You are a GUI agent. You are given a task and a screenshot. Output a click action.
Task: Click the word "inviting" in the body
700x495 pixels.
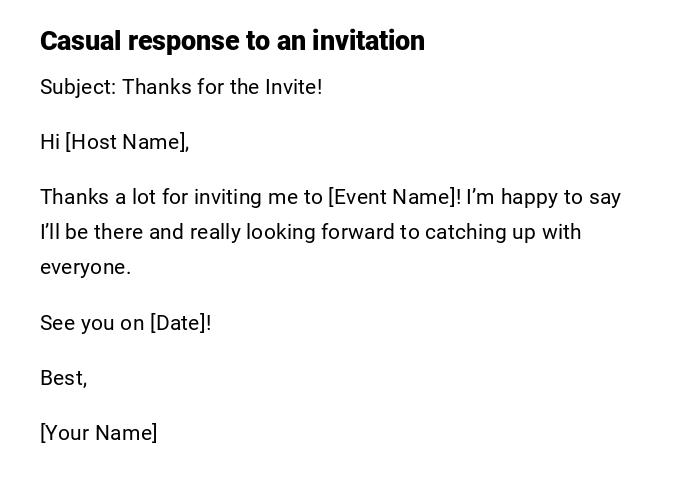tap(227, 197)
